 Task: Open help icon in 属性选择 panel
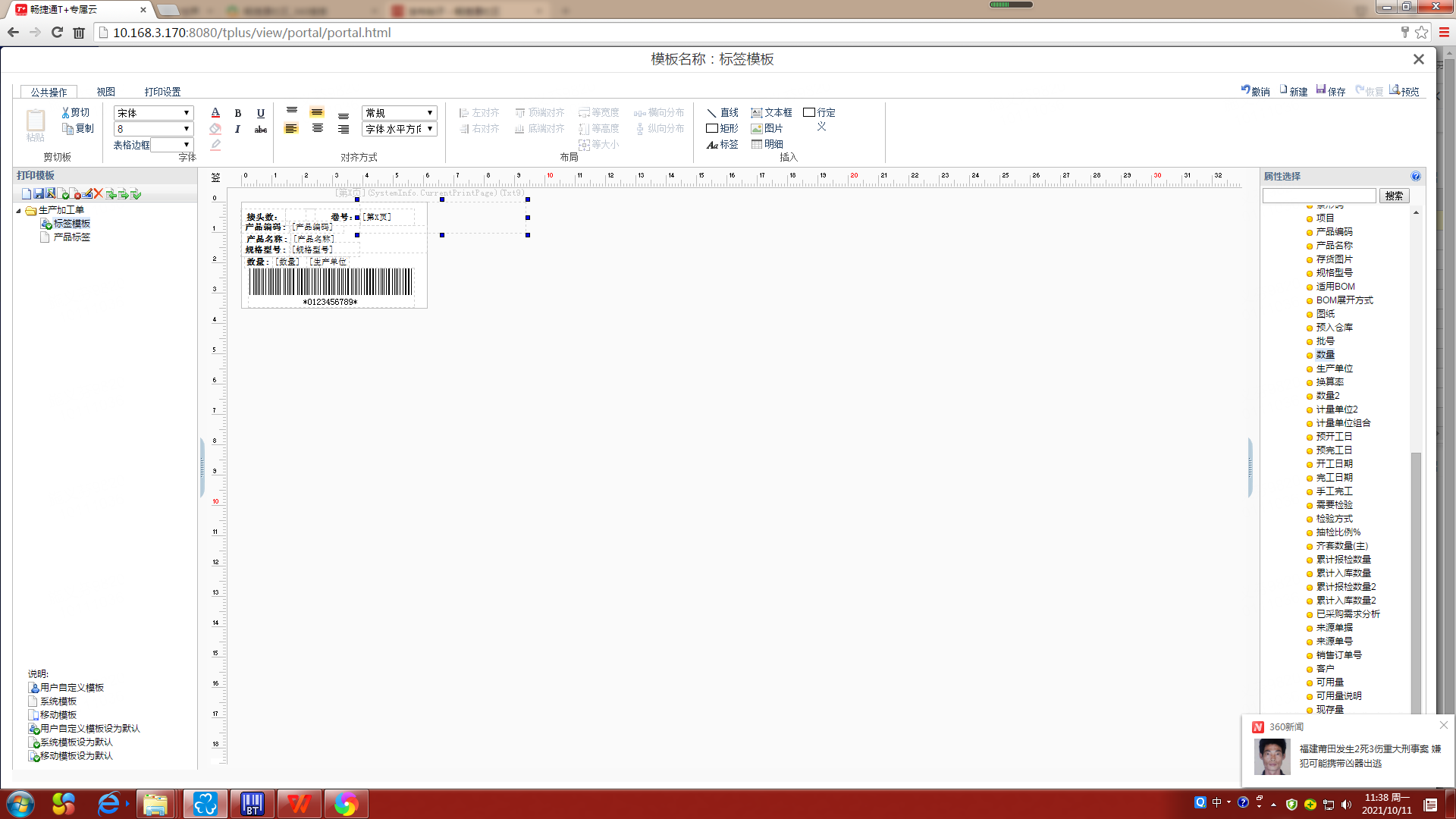1416,176
